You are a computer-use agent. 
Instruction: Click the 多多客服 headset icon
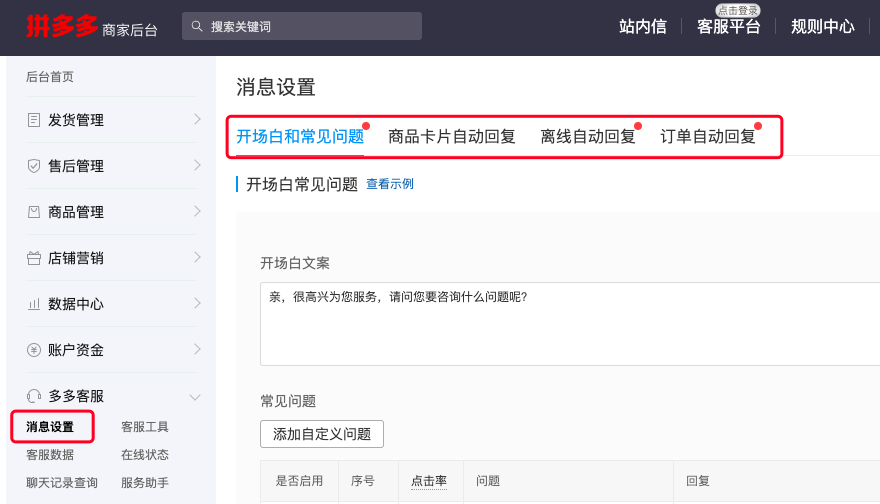(34, 396)
